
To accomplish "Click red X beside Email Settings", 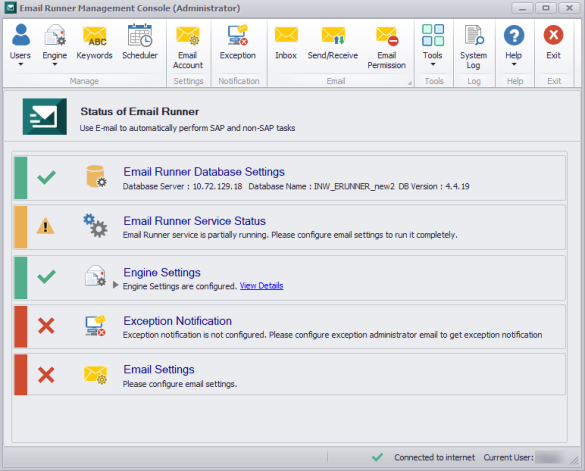I will tap(46, 375).
